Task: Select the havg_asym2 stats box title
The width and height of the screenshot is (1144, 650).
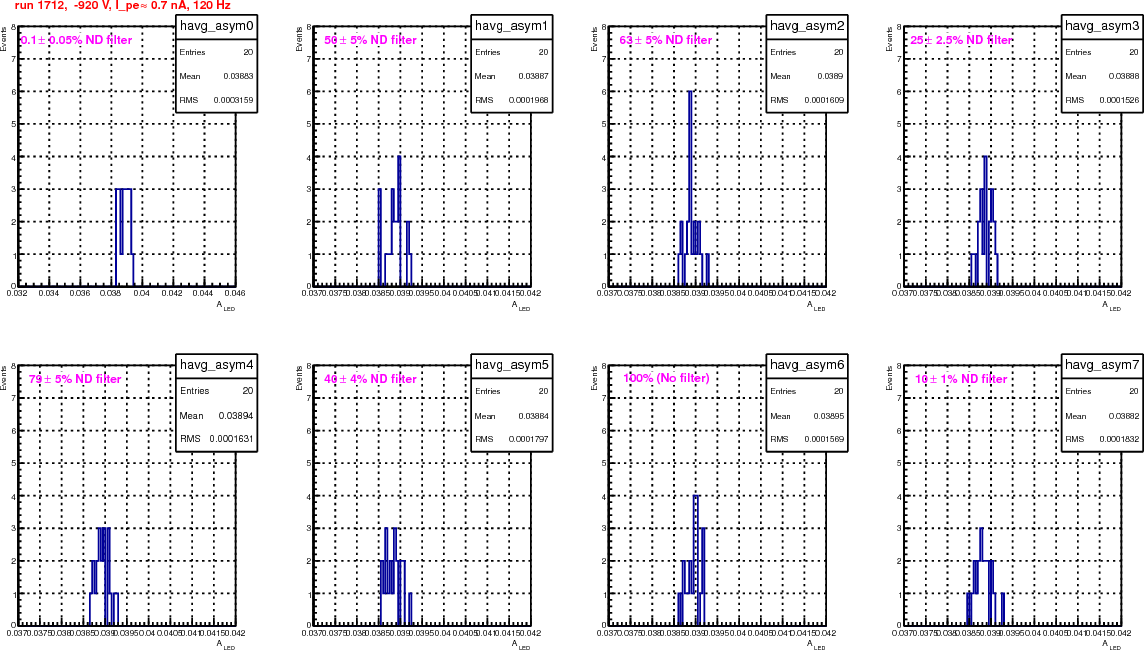Action: [x=806, y=26]
